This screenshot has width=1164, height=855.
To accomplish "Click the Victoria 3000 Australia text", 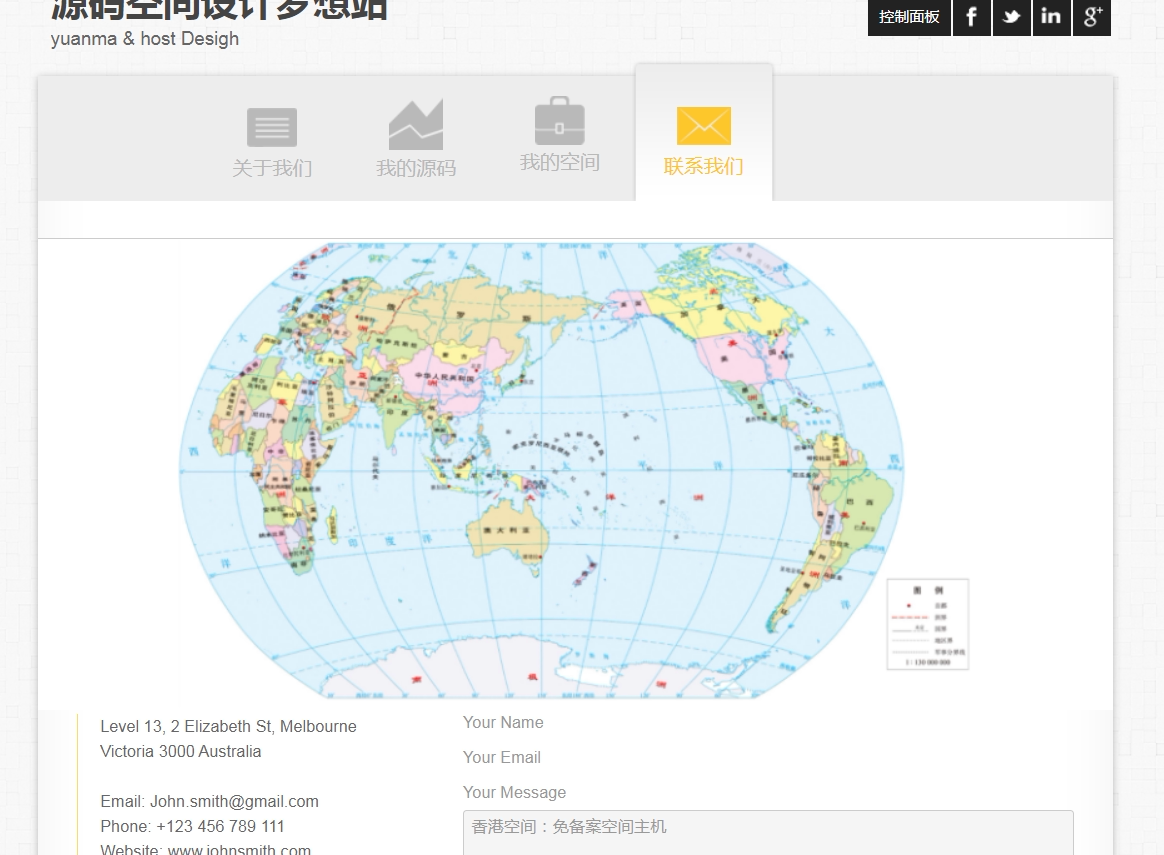I will (x=180, y=751).
